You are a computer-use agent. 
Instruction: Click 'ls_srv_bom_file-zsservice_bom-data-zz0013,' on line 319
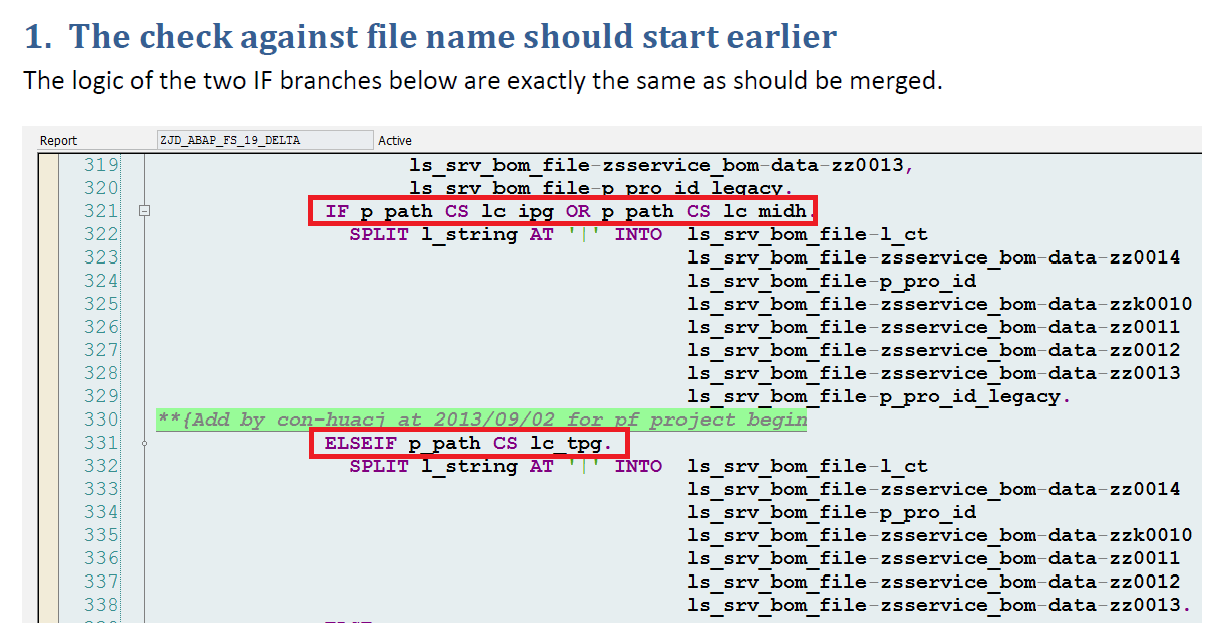tap(661, 165)
